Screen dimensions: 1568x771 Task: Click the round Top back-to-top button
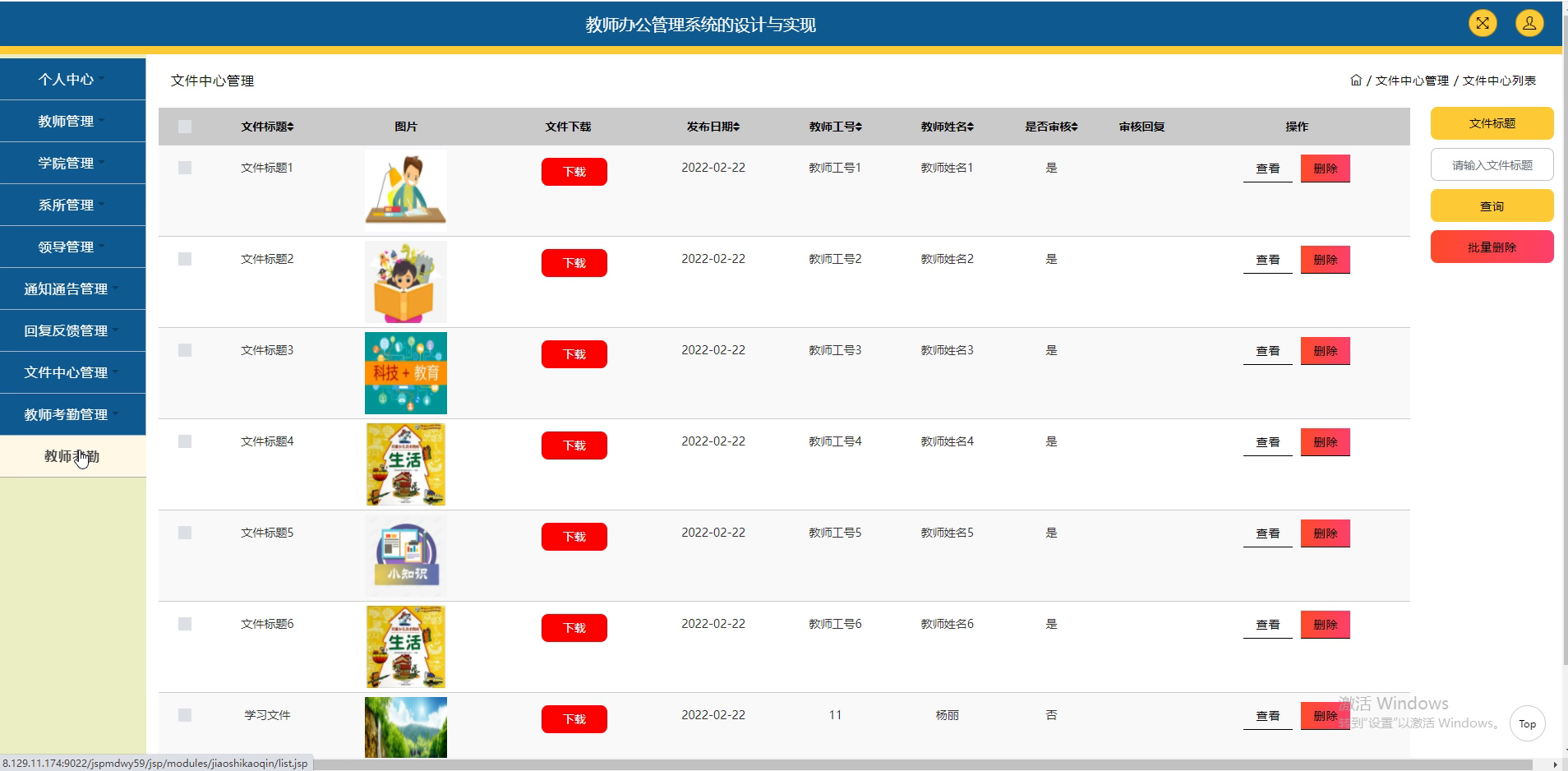click(1527, 724)
